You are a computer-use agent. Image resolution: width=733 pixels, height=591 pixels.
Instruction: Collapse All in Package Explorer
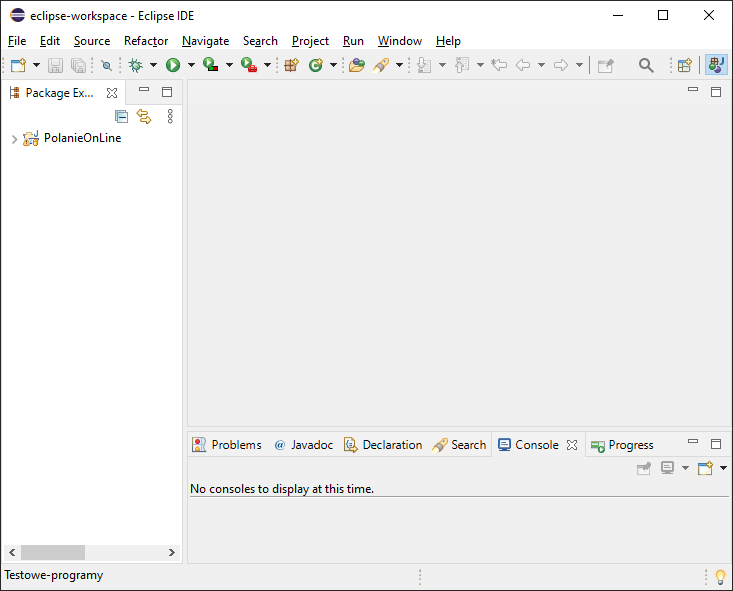click(122, 116)
